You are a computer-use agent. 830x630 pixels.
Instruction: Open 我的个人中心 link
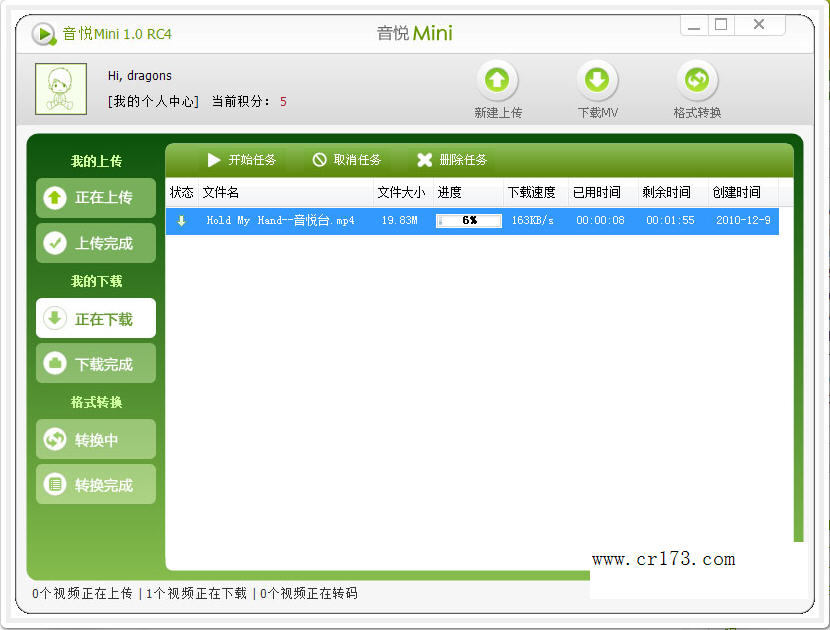point(153,101)
